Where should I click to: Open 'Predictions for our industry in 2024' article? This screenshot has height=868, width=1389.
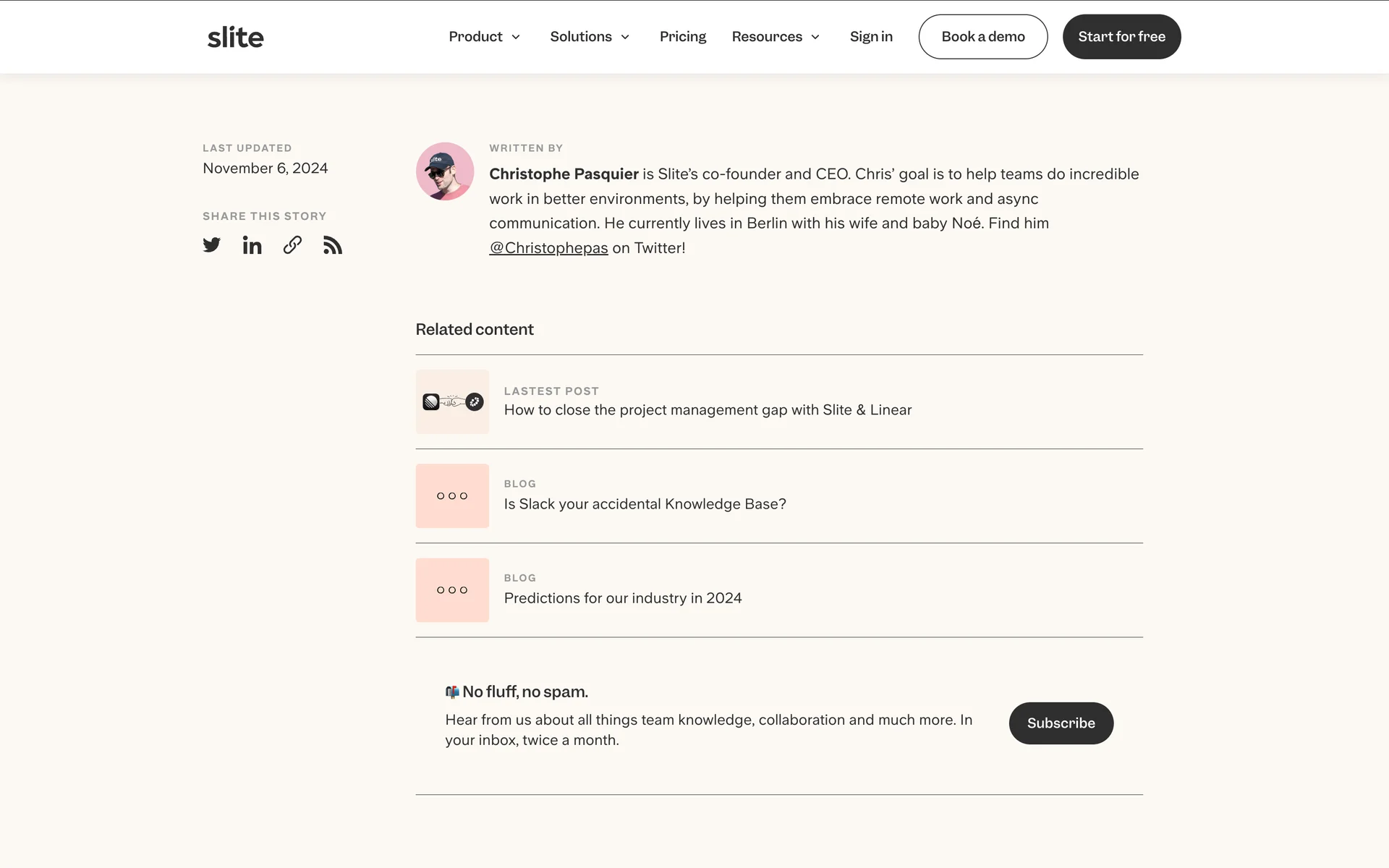(622, 598)
